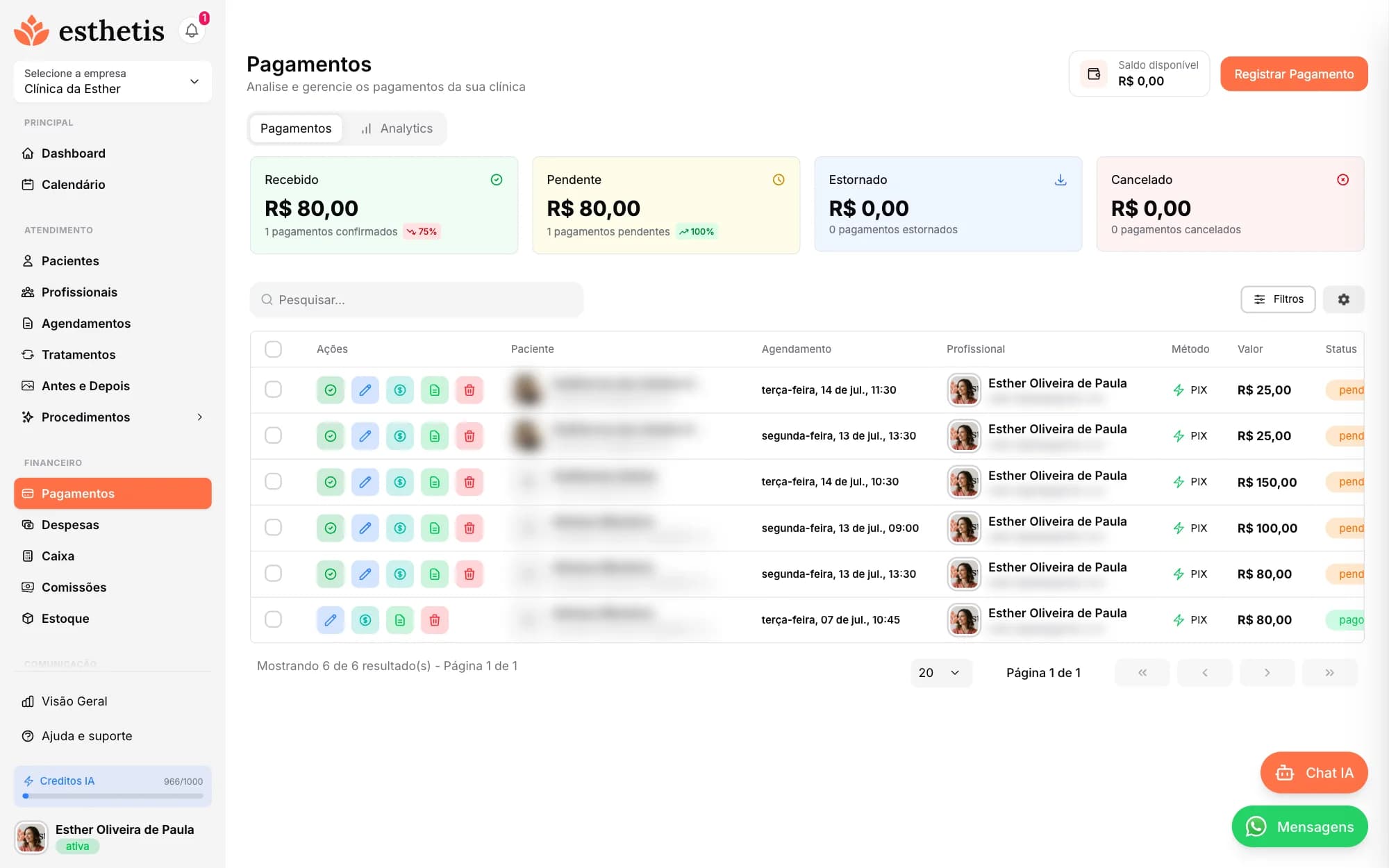Screen dimensions: 1389x868
Task: Check the box for the first payment row
Action: click(x=274, y=390)
